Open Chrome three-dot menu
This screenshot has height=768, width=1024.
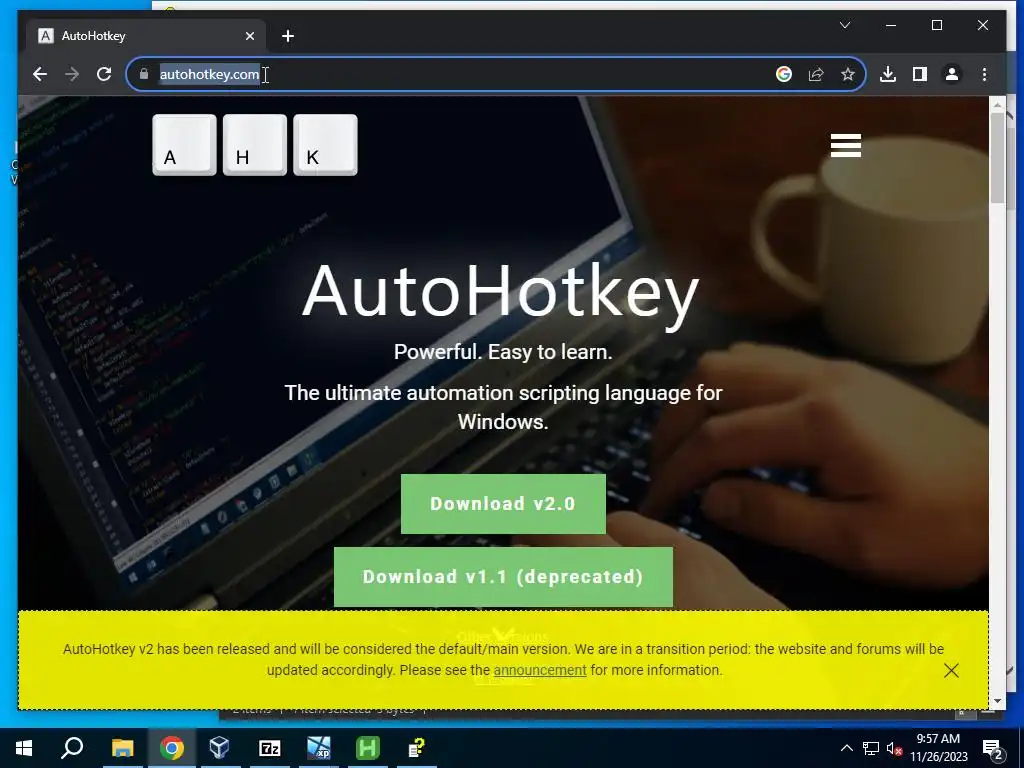pos(984,74)
